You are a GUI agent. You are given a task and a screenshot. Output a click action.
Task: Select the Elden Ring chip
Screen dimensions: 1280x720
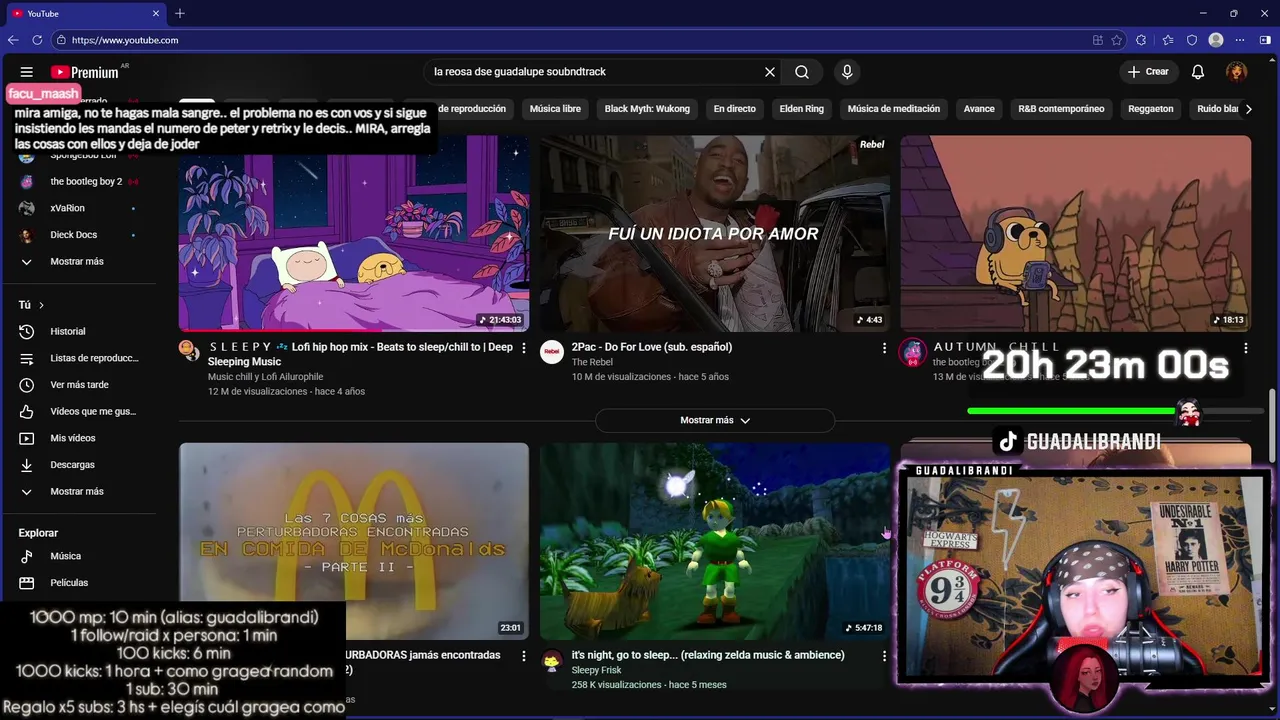click(802, 109)
